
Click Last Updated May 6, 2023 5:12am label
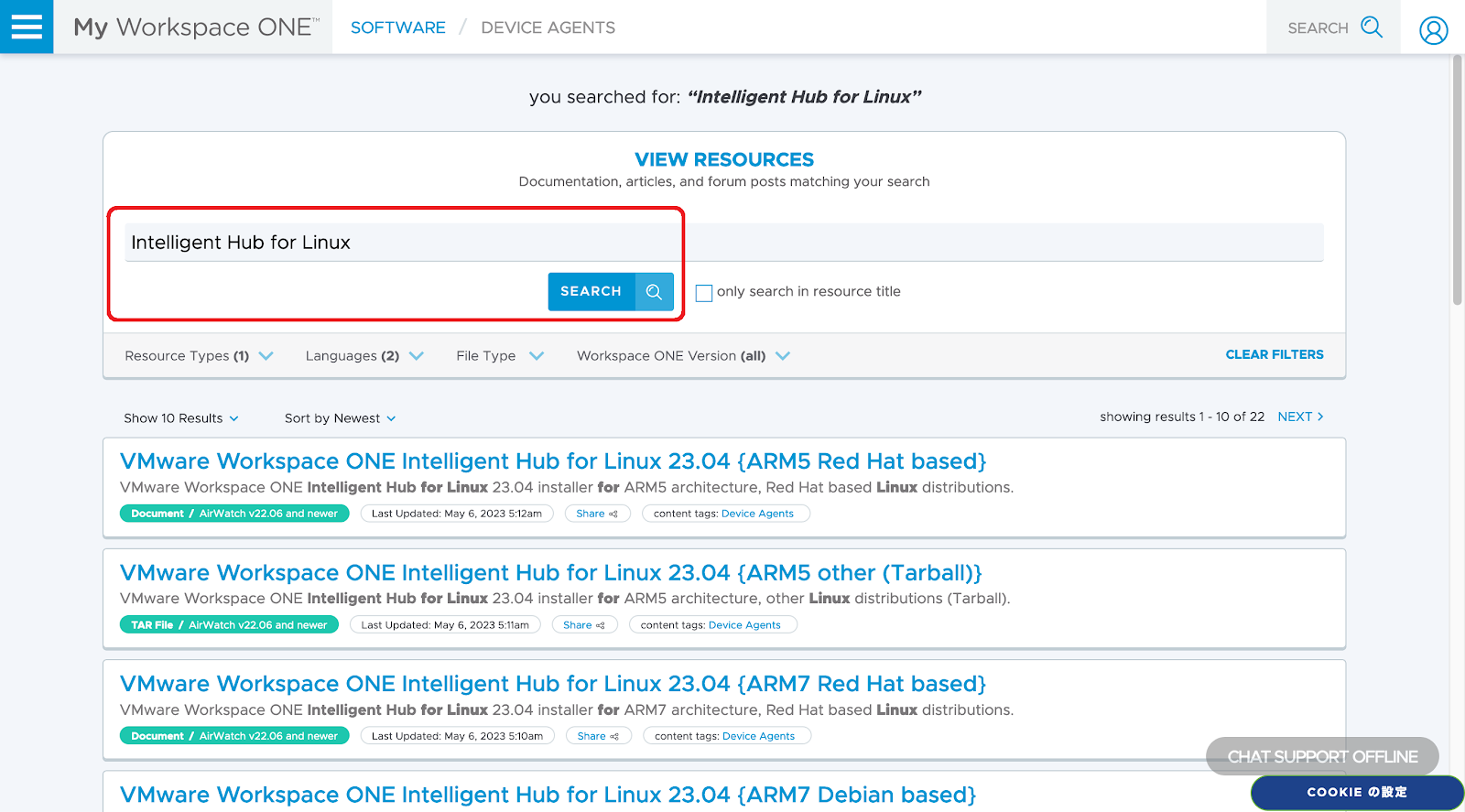[x=457, y=514]
